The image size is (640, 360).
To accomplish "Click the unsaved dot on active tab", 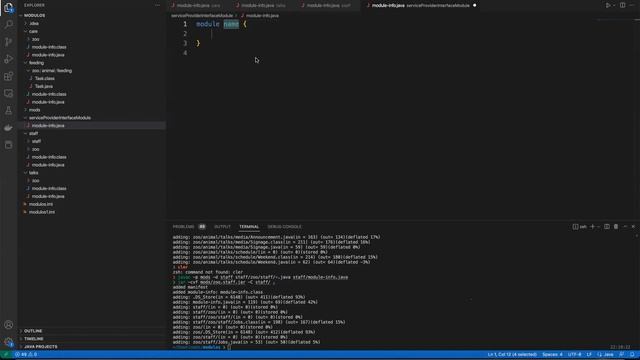I will [x=474, y=5].
